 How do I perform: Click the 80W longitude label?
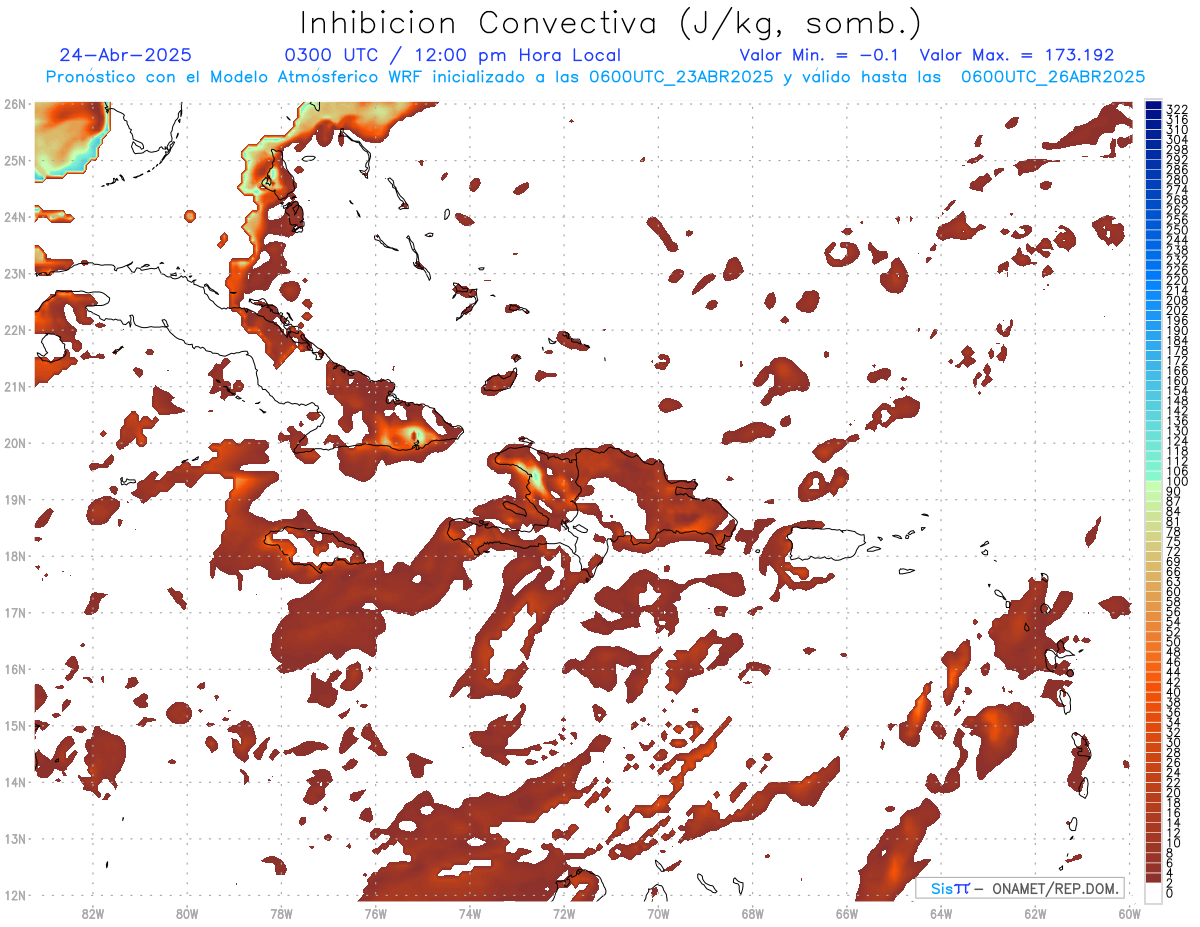(186, 914)
